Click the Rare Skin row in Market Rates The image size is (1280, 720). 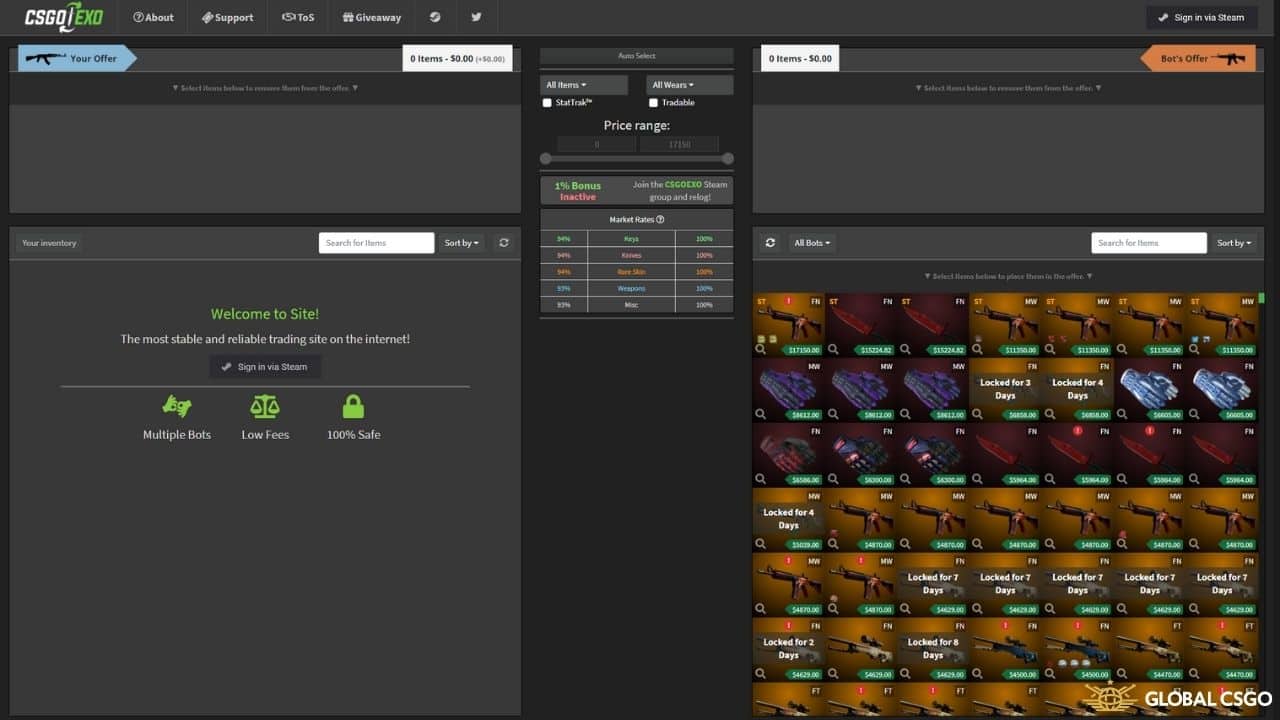click(637, 272)
